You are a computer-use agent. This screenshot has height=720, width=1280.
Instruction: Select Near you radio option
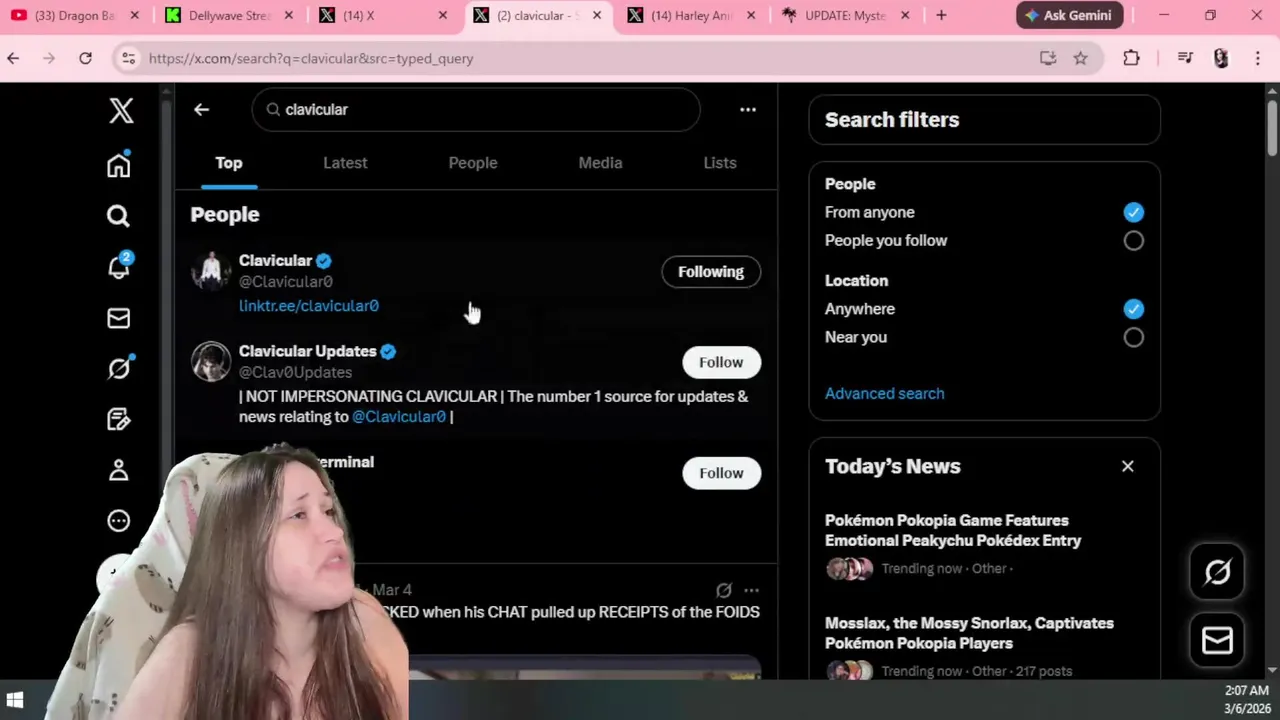click(x=1133, y=337)
